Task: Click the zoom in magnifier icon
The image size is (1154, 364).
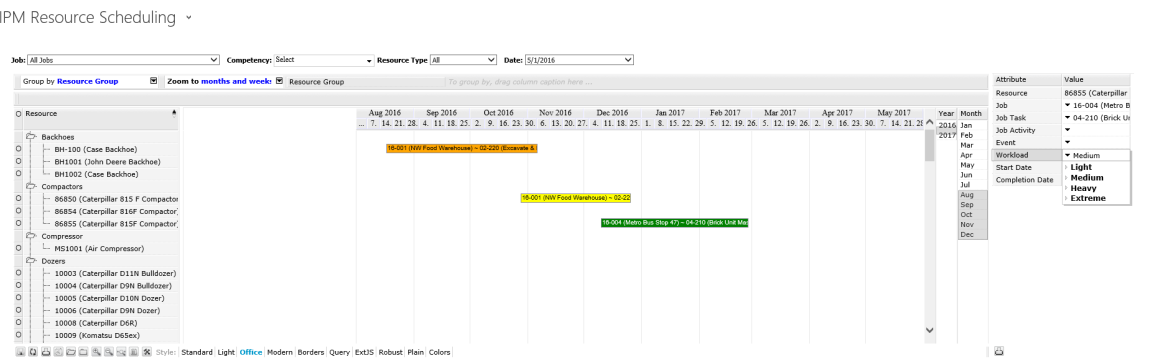Action: coord(96,352)
